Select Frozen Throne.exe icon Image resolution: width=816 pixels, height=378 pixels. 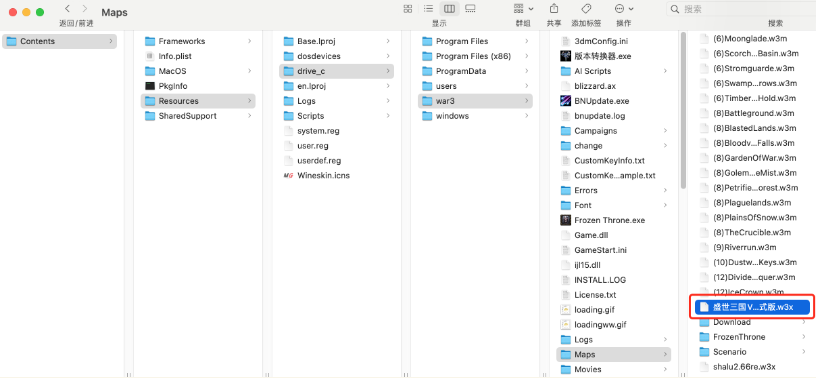pos(566,220)
